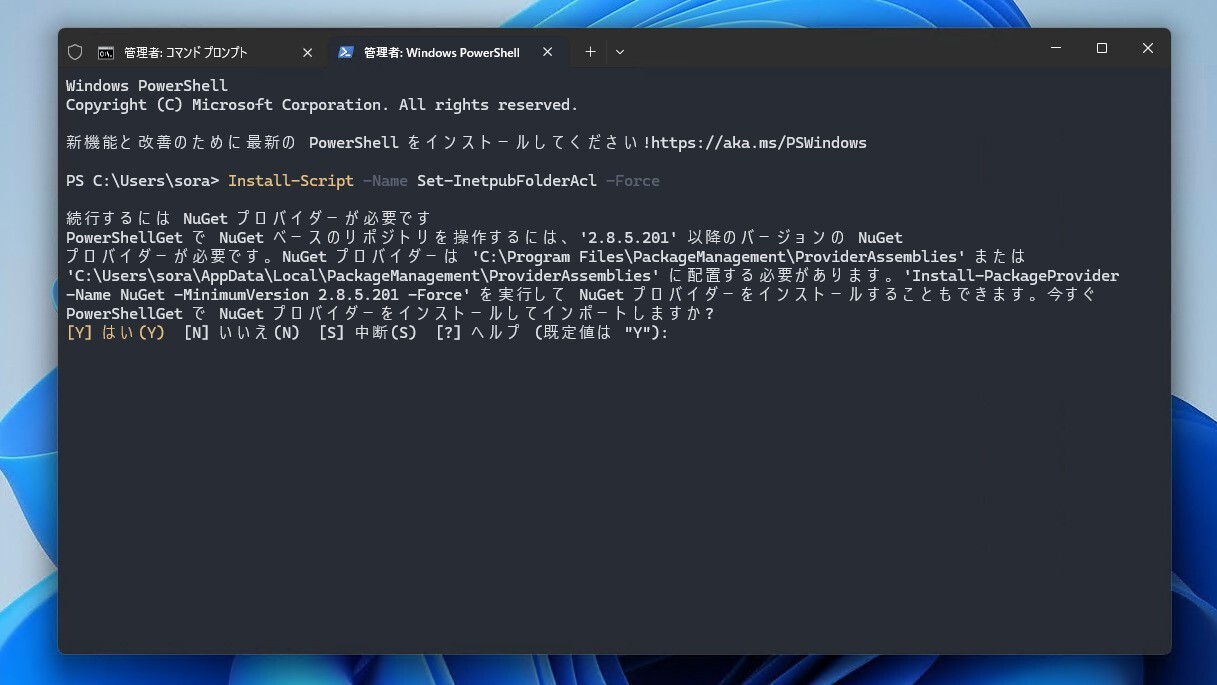Click the [?] ヘルプ option text
Screen dimensions: 1217x685
[x=479, y=333]
